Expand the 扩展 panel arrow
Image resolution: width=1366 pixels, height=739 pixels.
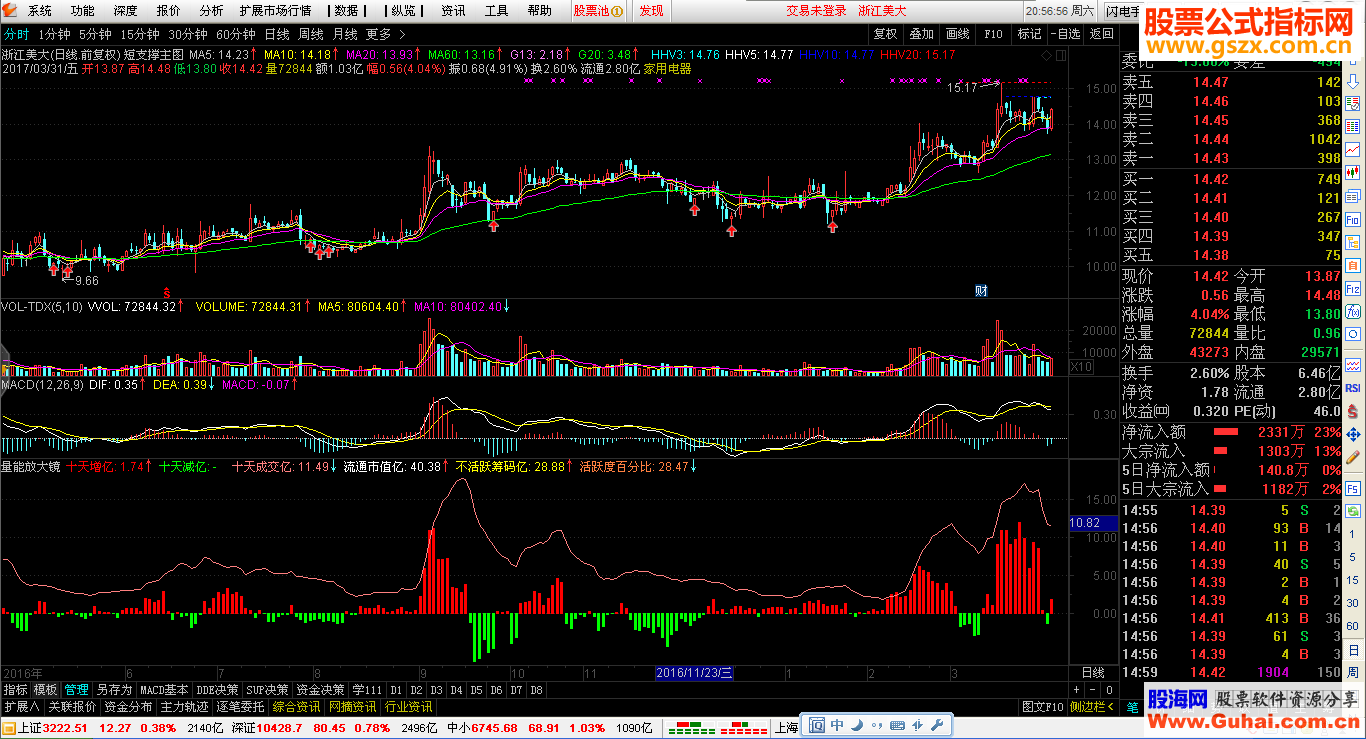click(22, 707)
